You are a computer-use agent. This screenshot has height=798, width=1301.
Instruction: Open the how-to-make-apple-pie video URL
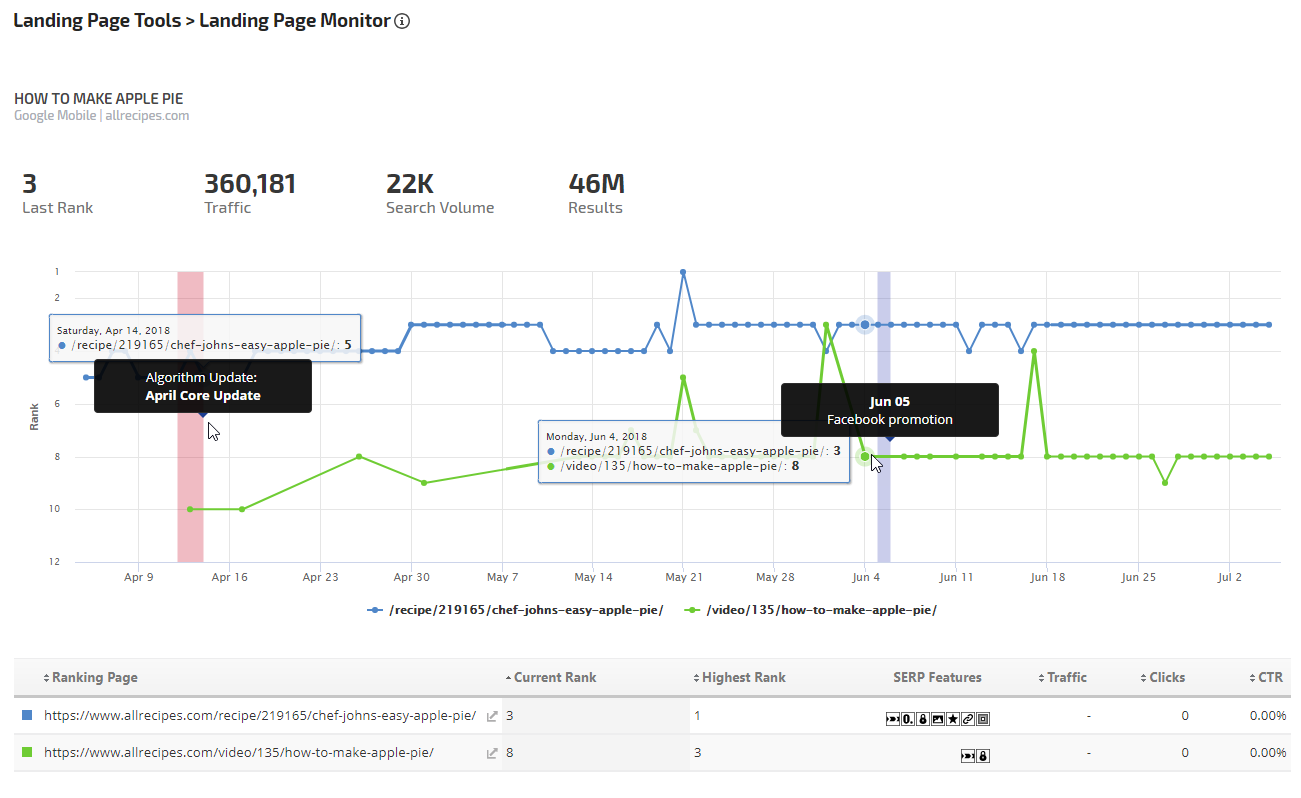(x=239, y=753)
